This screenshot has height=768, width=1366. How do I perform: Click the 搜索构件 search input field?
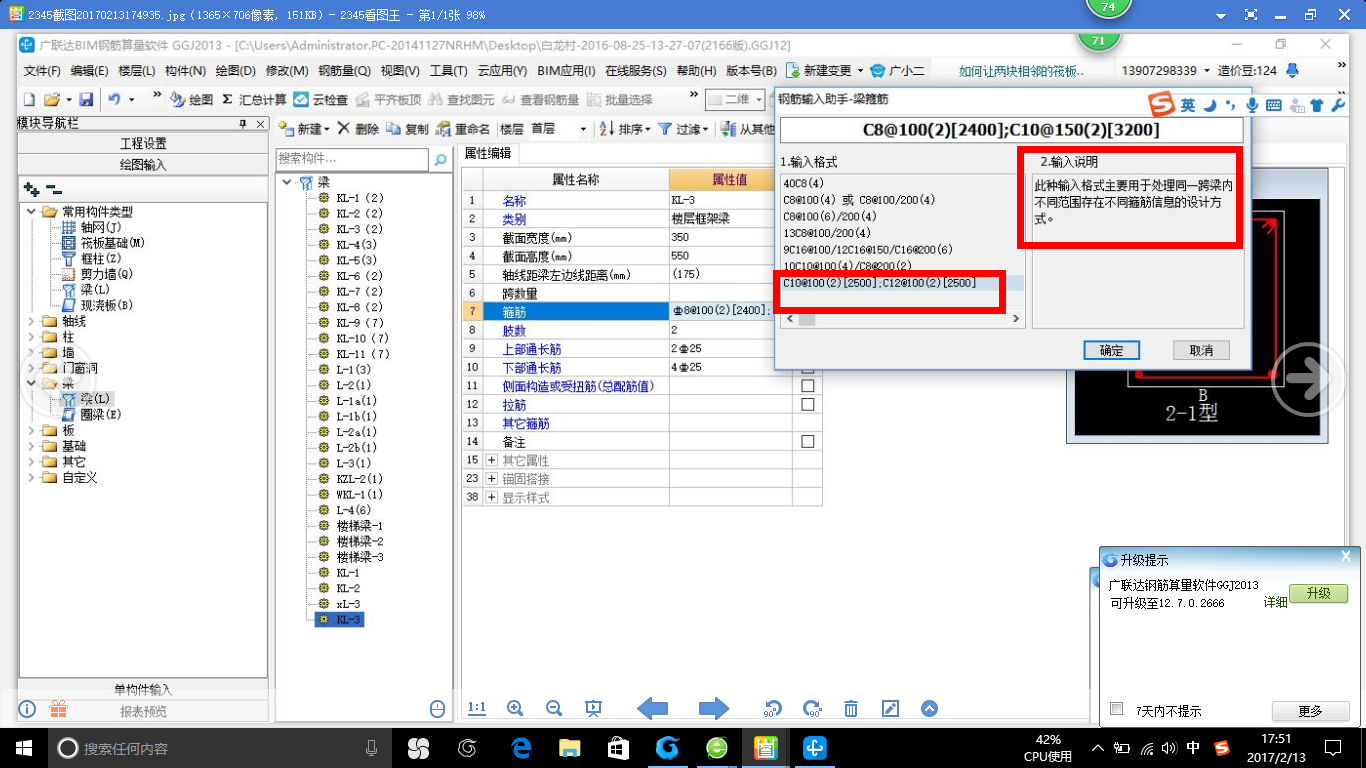352,159
